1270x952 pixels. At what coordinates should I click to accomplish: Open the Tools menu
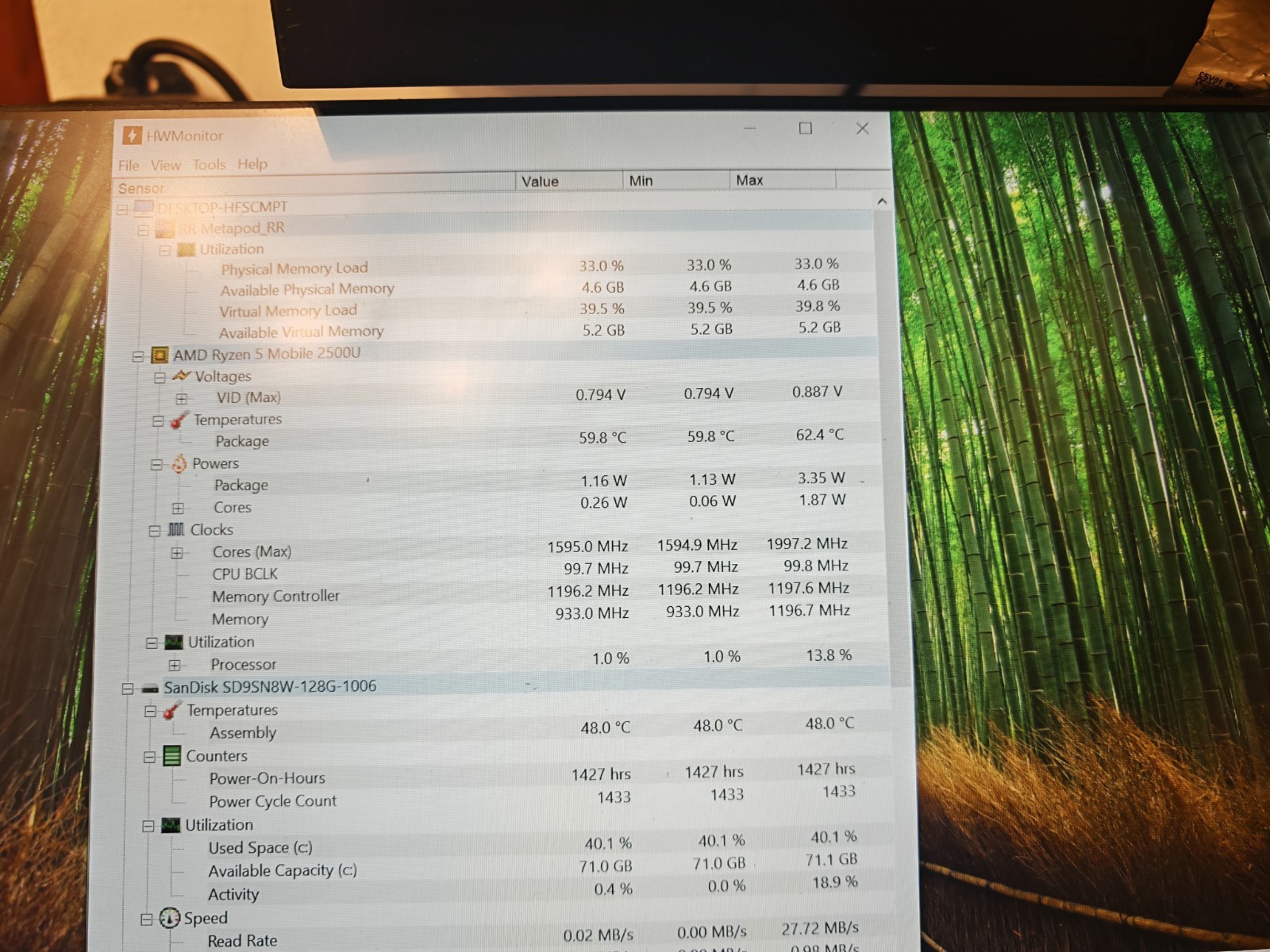210,164
